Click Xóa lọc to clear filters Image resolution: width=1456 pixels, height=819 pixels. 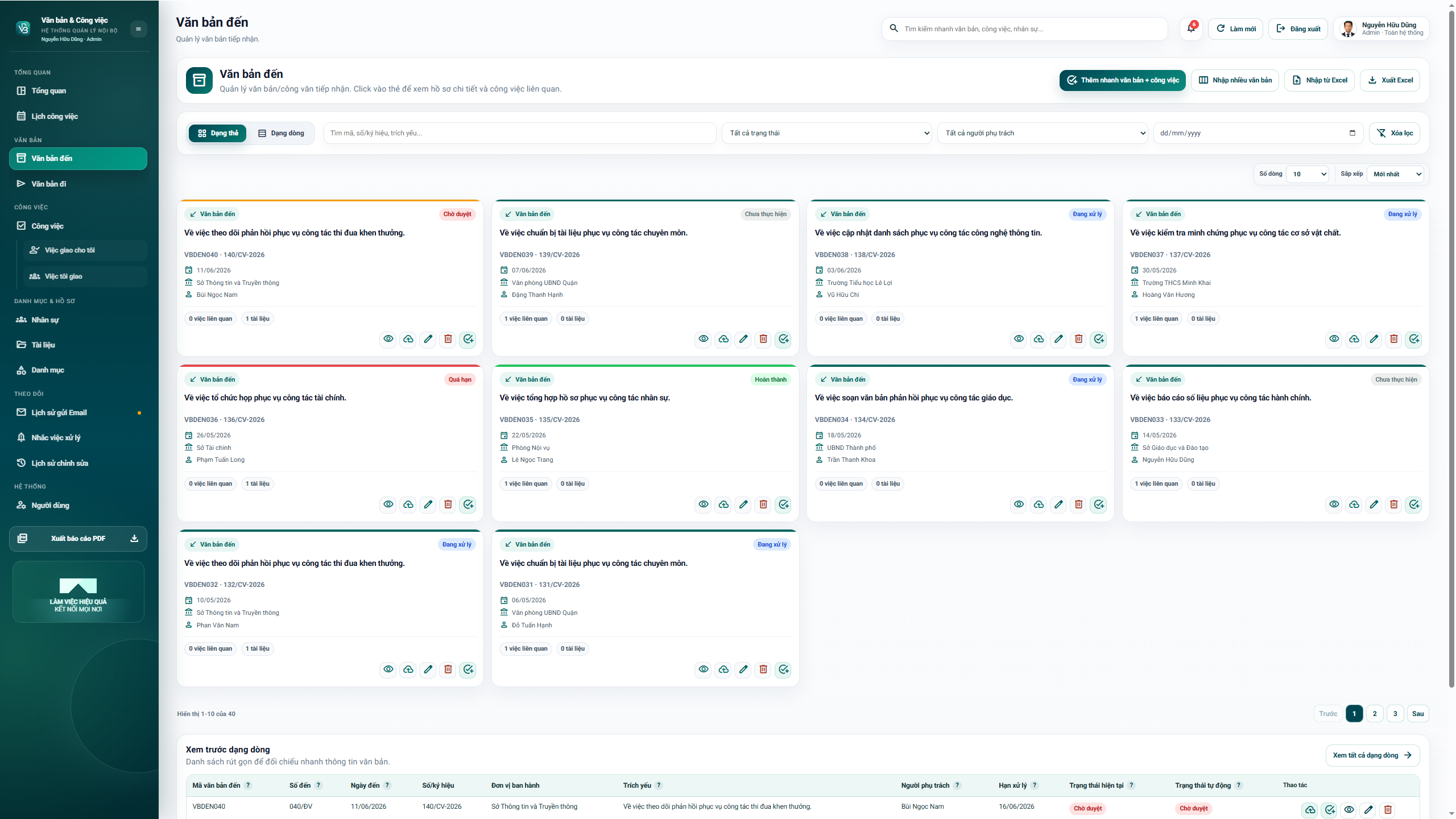(x=1395, y=133)
